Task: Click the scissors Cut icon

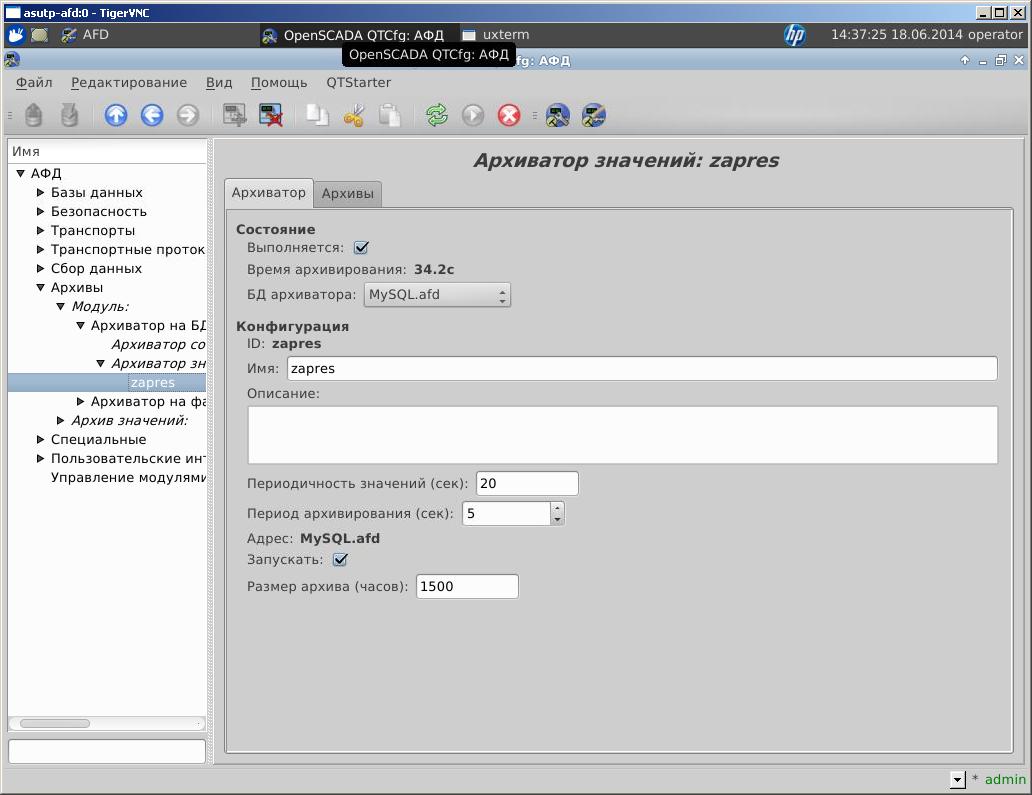Action: pyautogui.click(x=353, y=116)
